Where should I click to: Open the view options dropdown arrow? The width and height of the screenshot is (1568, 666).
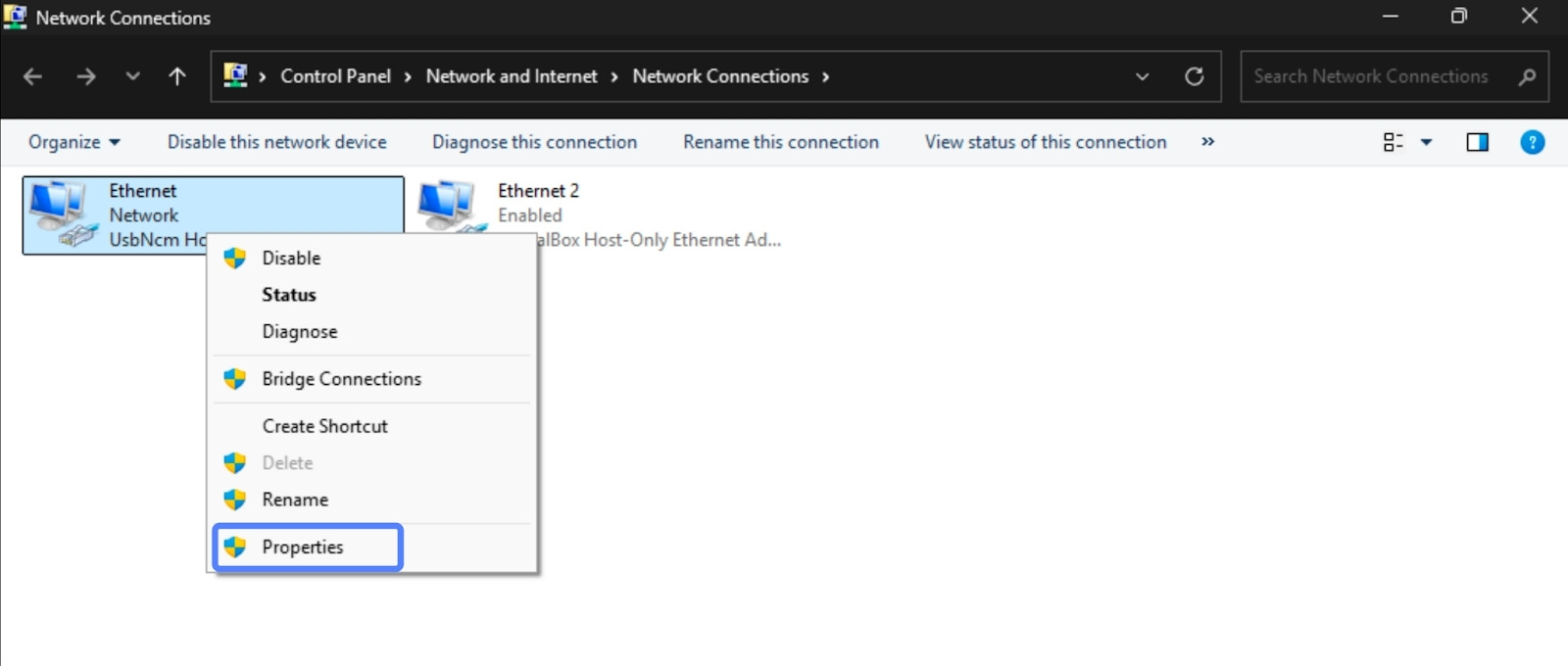(x=1427, y=142)
